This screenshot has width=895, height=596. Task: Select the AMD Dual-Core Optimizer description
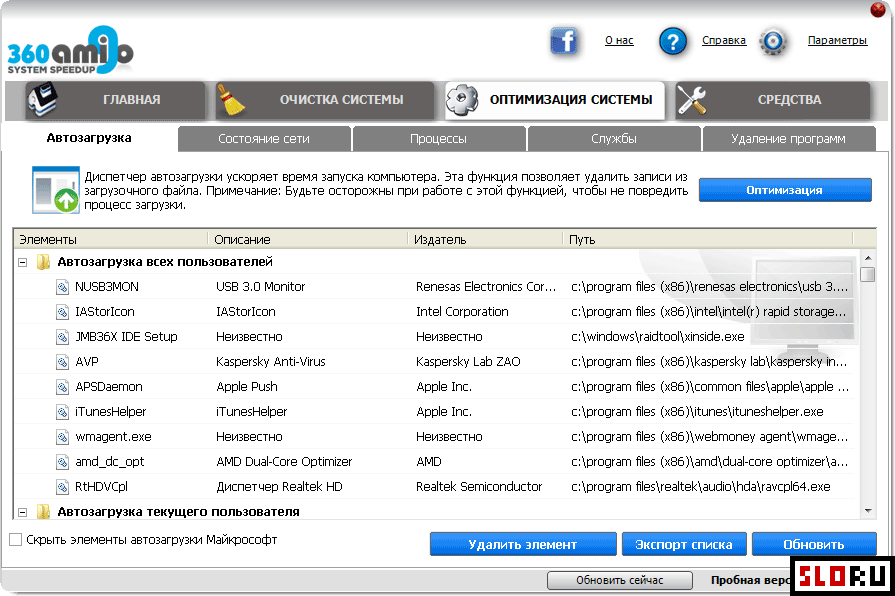tap(284, 462)
